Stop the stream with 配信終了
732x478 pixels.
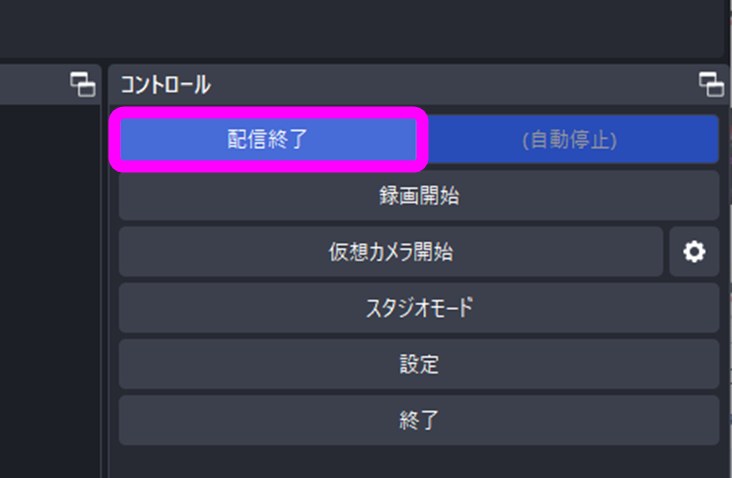click(268, 139)
